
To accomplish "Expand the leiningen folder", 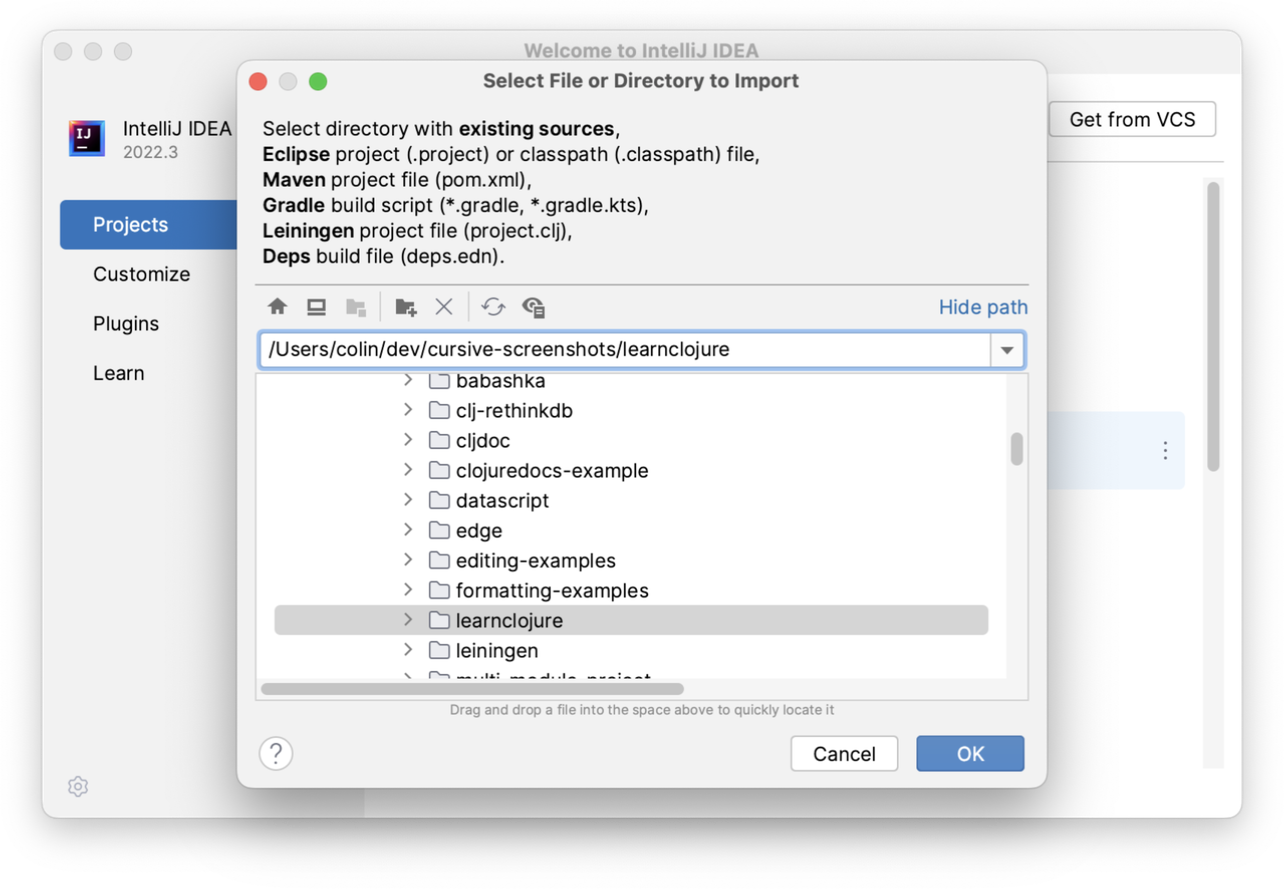I will tap(408, 650).
